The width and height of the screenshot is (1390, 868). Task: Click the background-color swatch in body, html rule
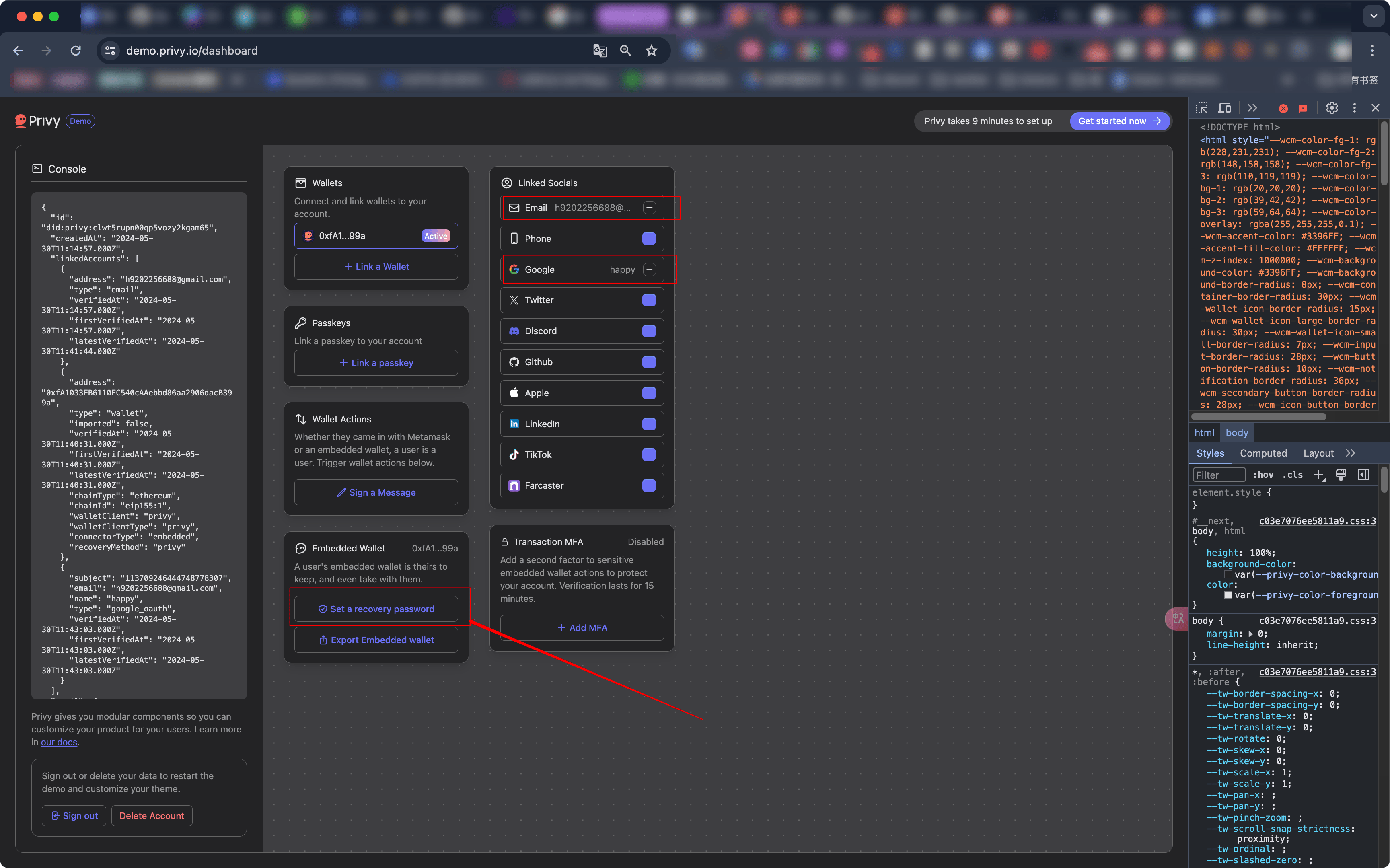click(1228, 575)
